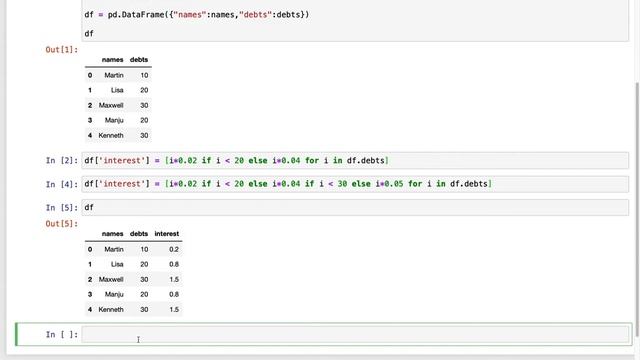The width and height of the screenshot is (640, 360).
Task: Click 'Martin' in the first output table
Action: click(113, 75)
